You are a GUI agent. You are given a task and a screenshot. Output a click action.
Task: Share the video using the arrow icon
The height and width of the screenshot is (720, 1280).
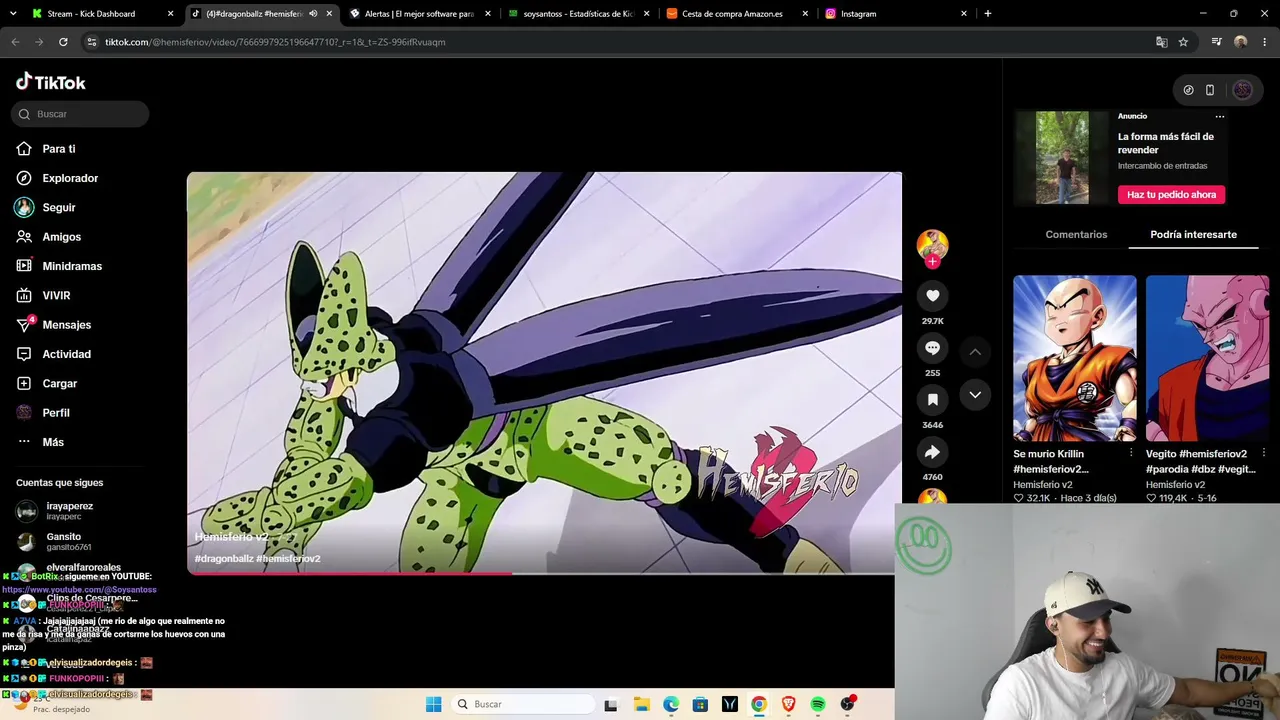[932, 452]
